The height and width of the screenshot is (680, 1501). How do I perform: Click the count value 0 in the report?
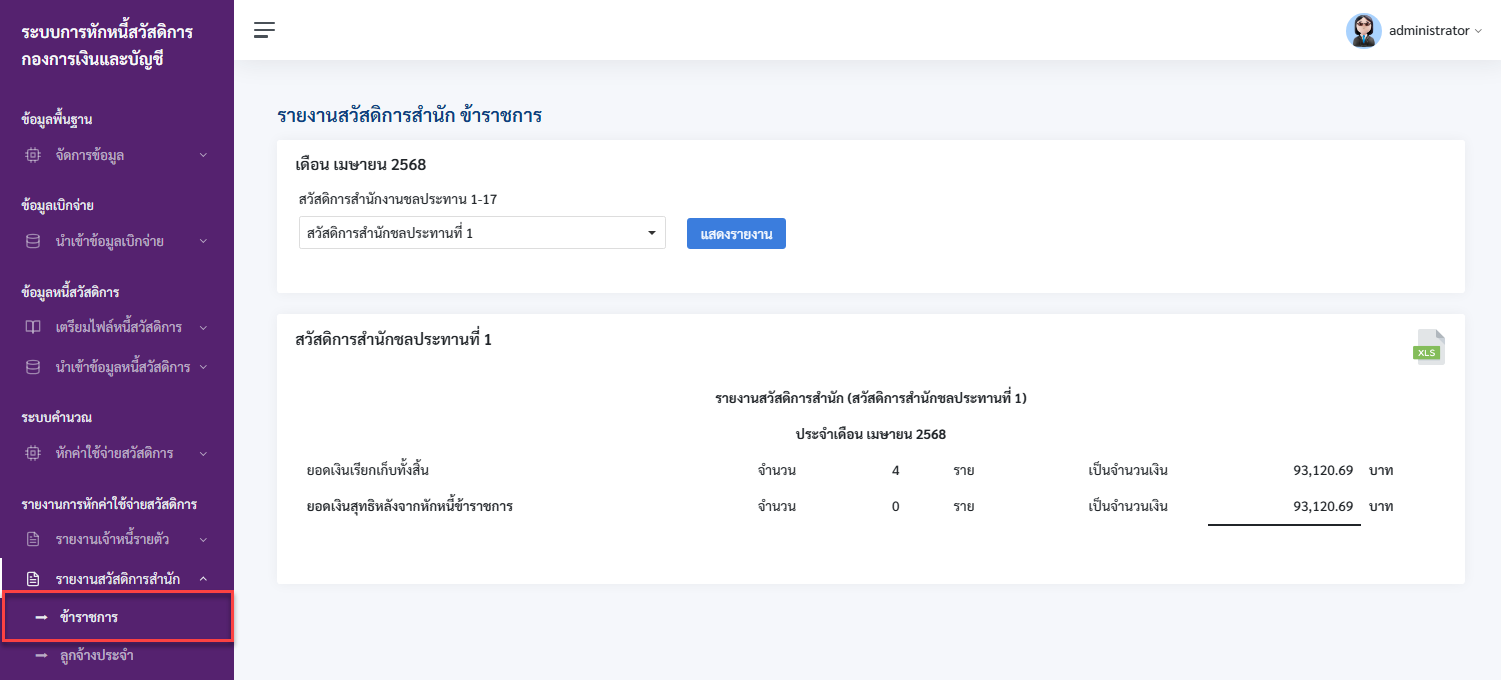pyautogui.click(x=895, y=506)
